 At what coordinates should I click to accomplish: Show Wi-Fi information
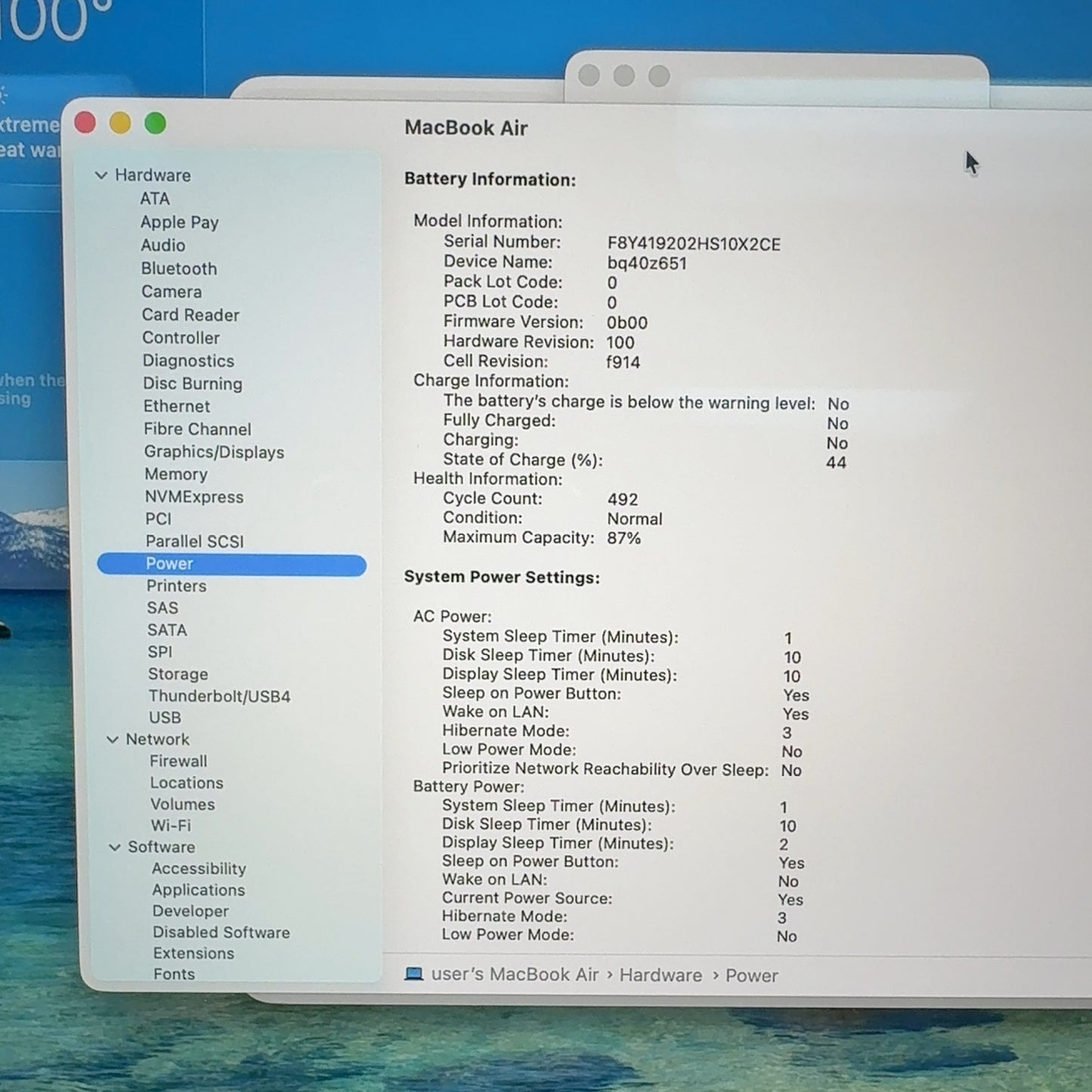click(x=171, y=826)
